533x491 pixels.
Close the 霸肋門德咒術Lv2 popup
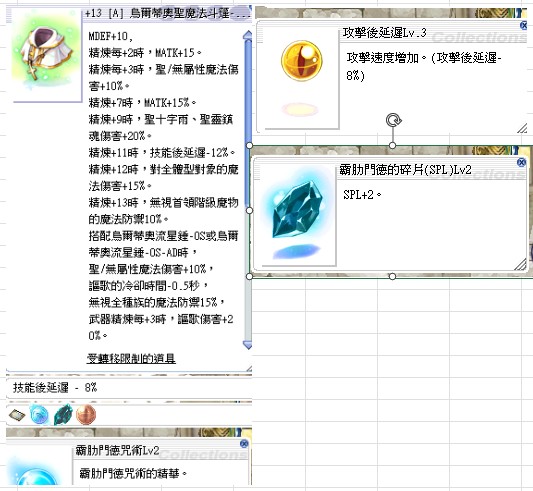tap(244, 444)
